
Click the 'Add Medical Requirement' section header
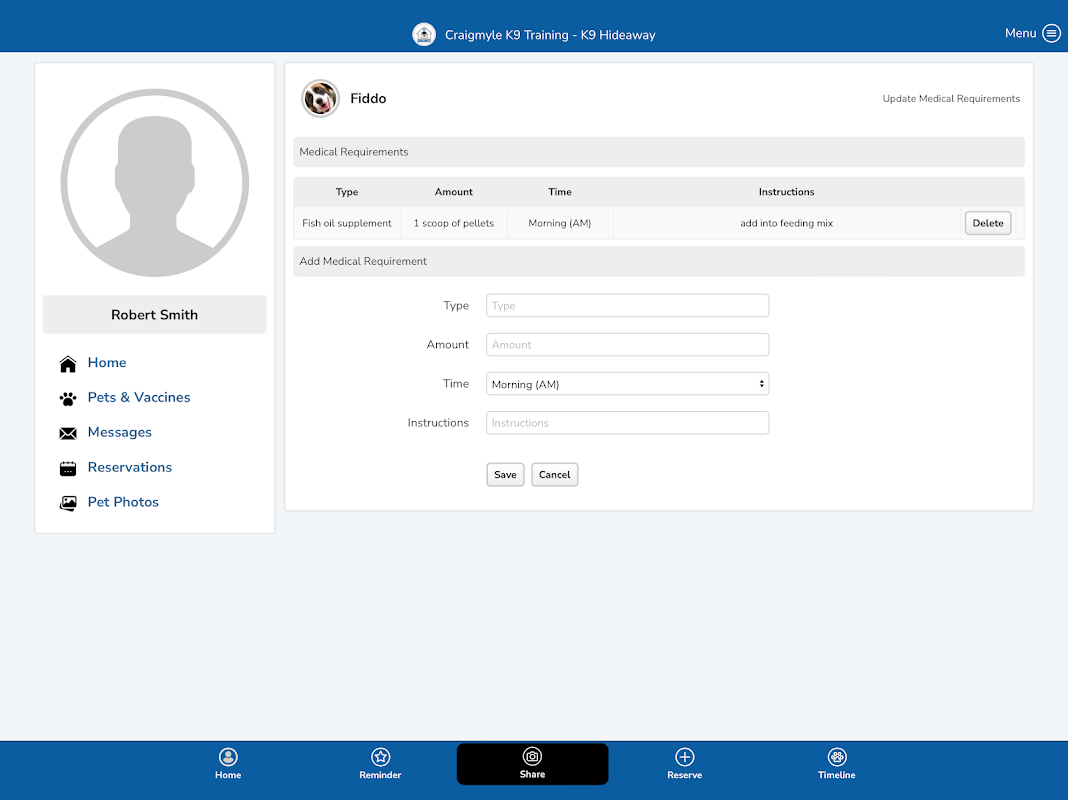(x=659, y=261)
